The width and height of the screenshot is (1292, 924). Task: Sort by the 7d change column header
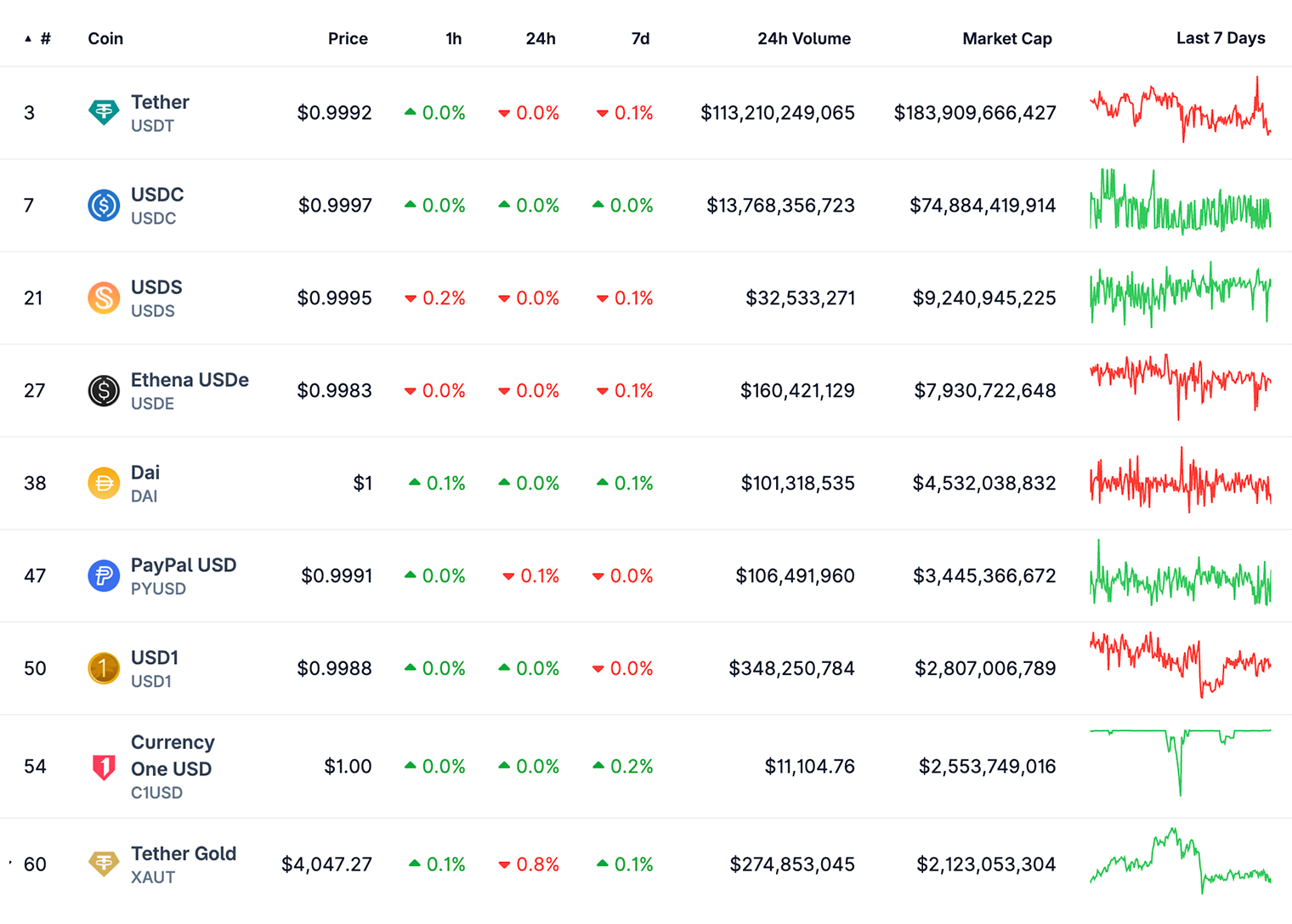click(x=640, y=38)
